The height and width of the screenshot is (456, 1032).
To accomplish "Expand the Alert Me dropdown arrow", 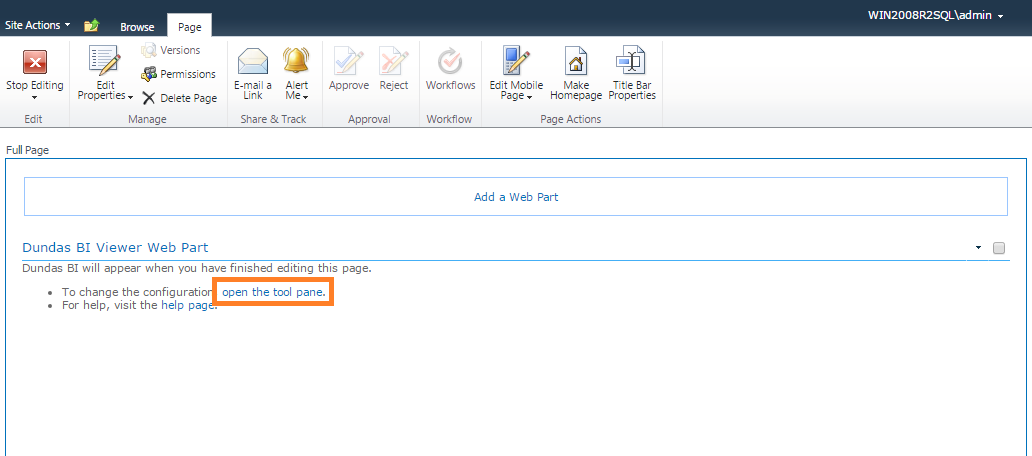I will tap(306, 97).
